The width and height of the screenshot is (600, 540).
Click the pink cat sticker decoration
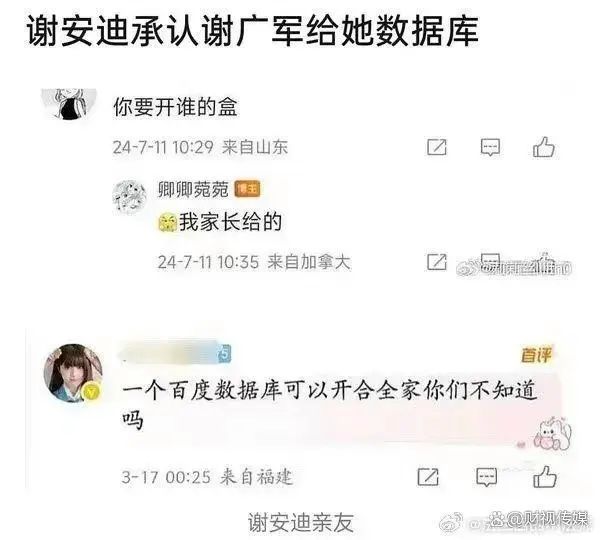(552, 434)
